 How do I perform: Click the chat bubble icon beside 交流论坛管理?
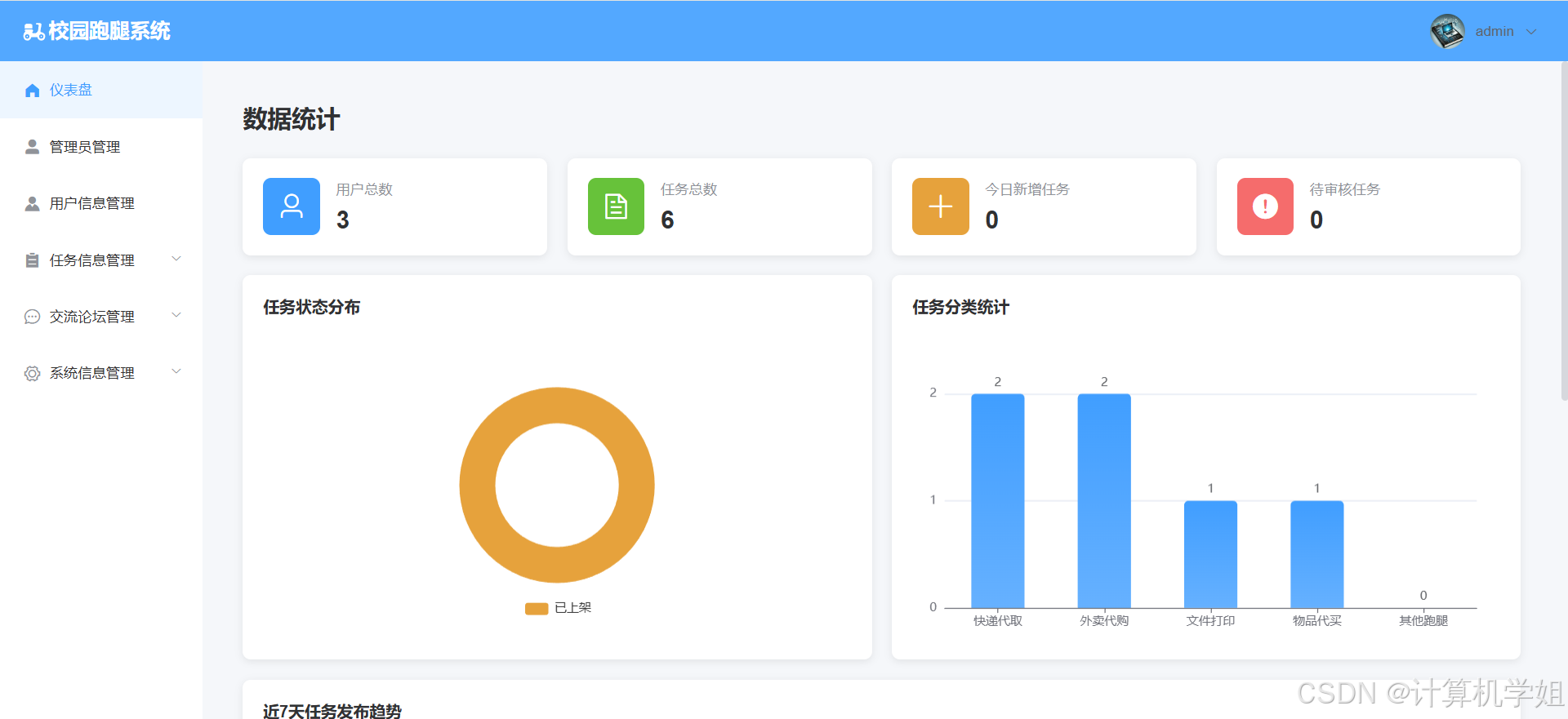point(32,317)
